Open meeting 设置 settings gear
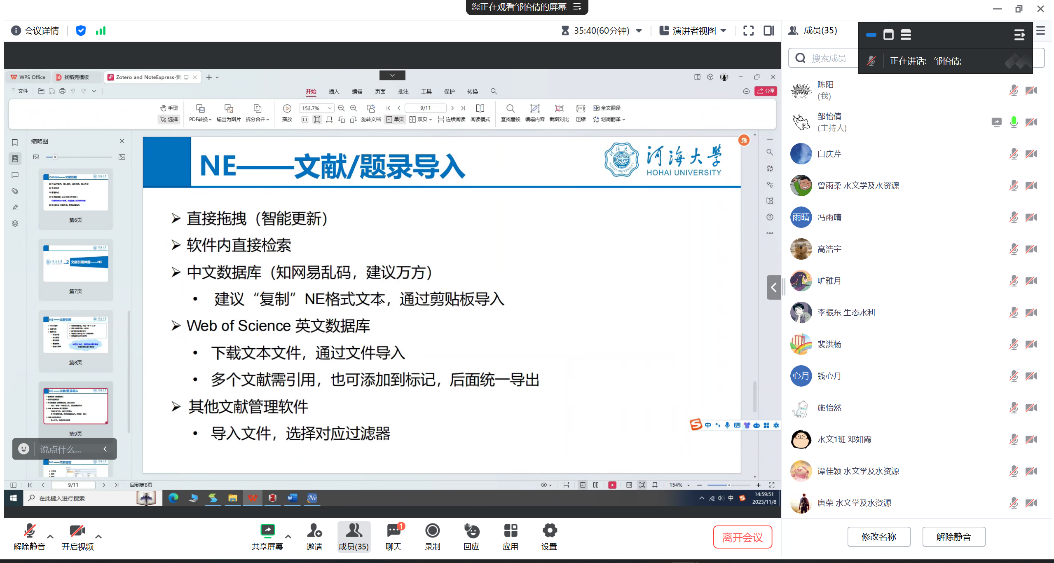This screenshot has height=563, width=1054. 549,531
